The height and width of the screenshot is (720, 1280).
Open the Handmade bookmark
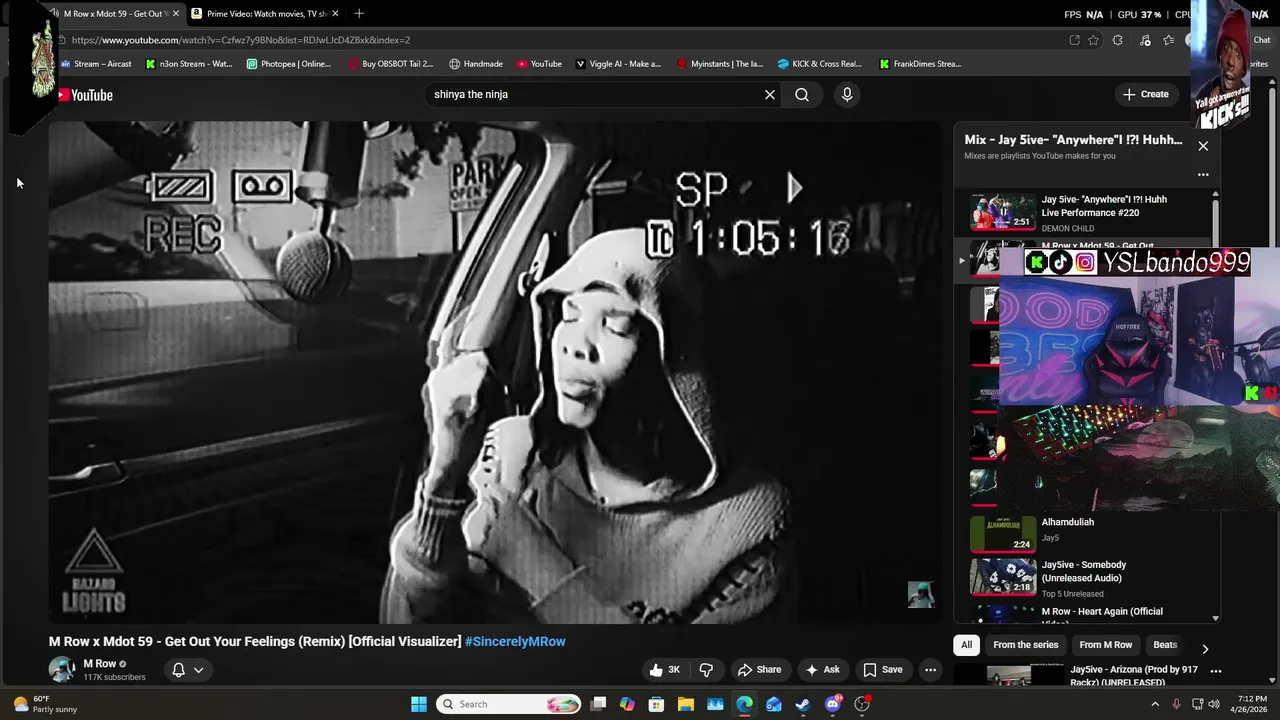(x=476, y=63)
